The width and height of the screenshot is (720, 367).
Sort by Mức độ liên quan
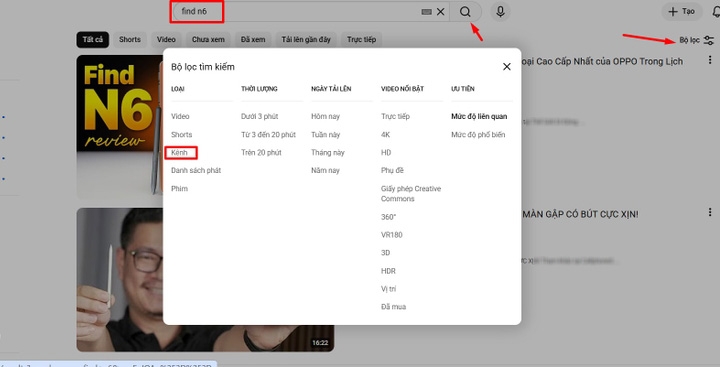pos(479,117)
